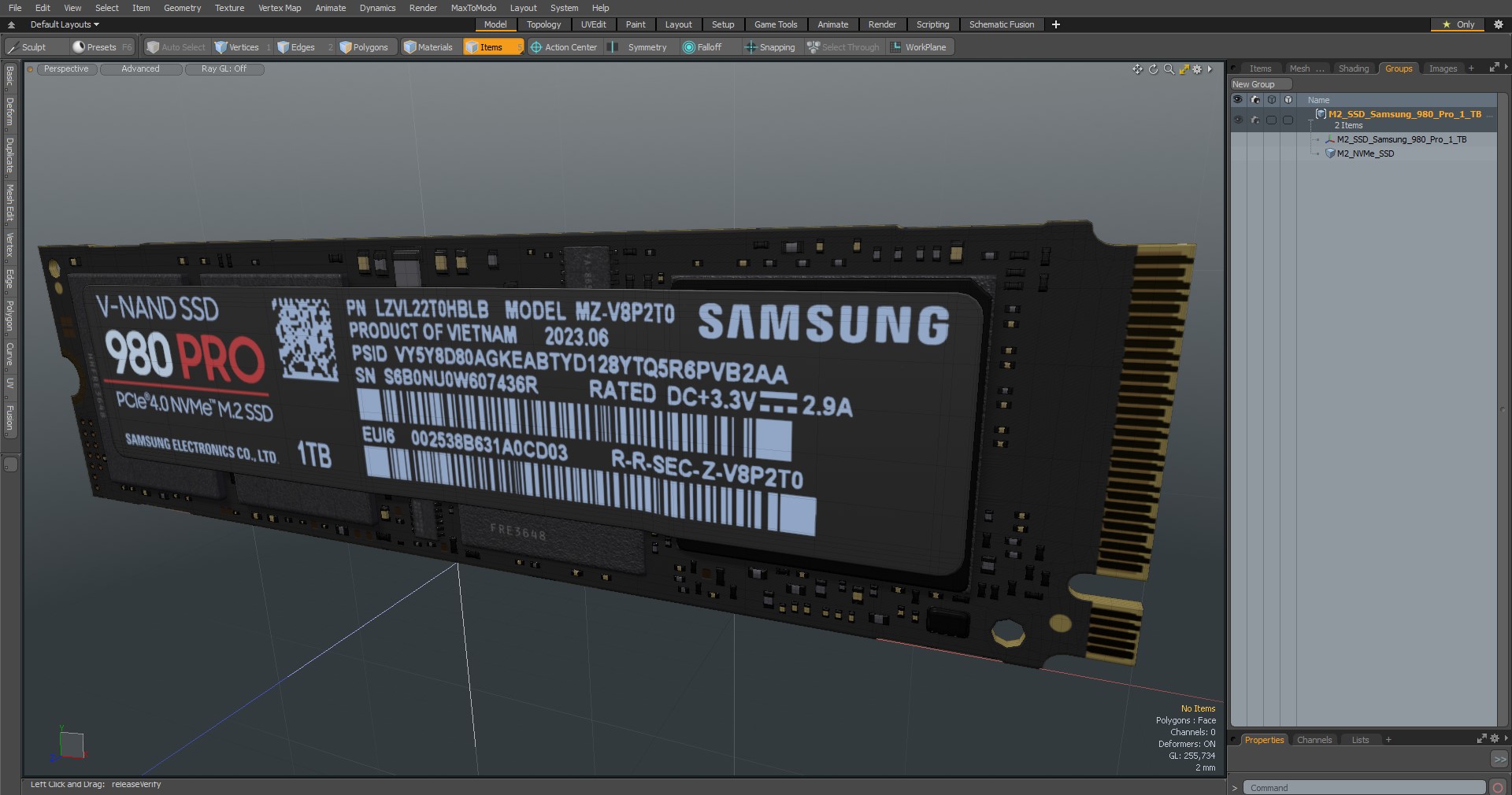This screenshot has height=795, width=1512.
Task: Open the layout settings gear at top right
Action: tap(1498, 24)
